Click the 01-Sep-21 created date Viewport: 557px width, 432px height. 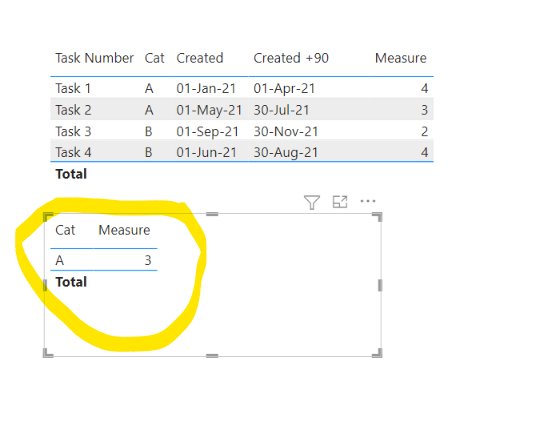pos(207,131)
